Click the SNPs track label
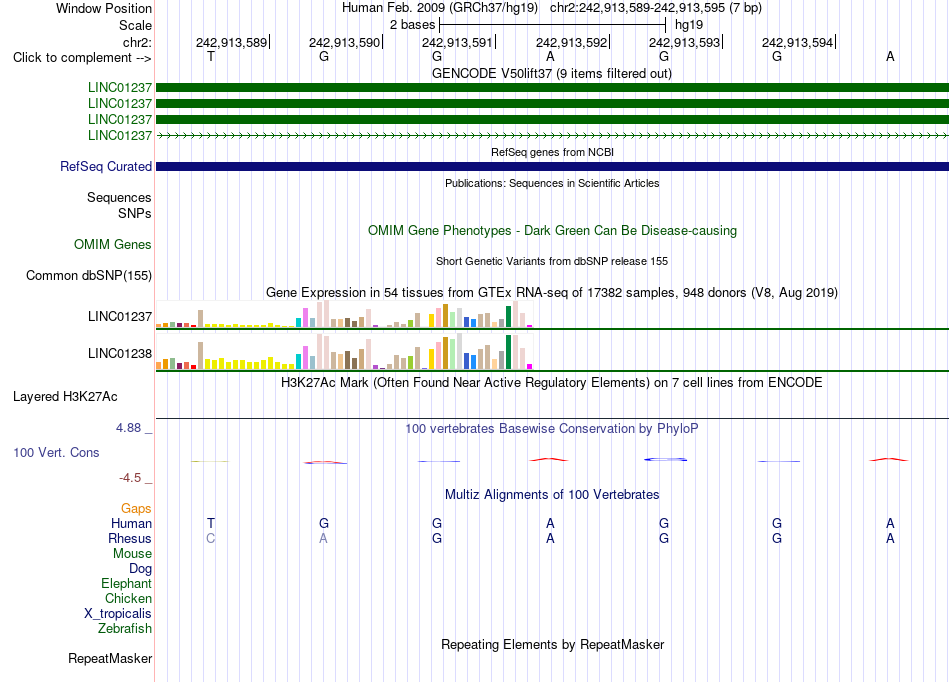The image size is (950, 682). coord(135,213)
